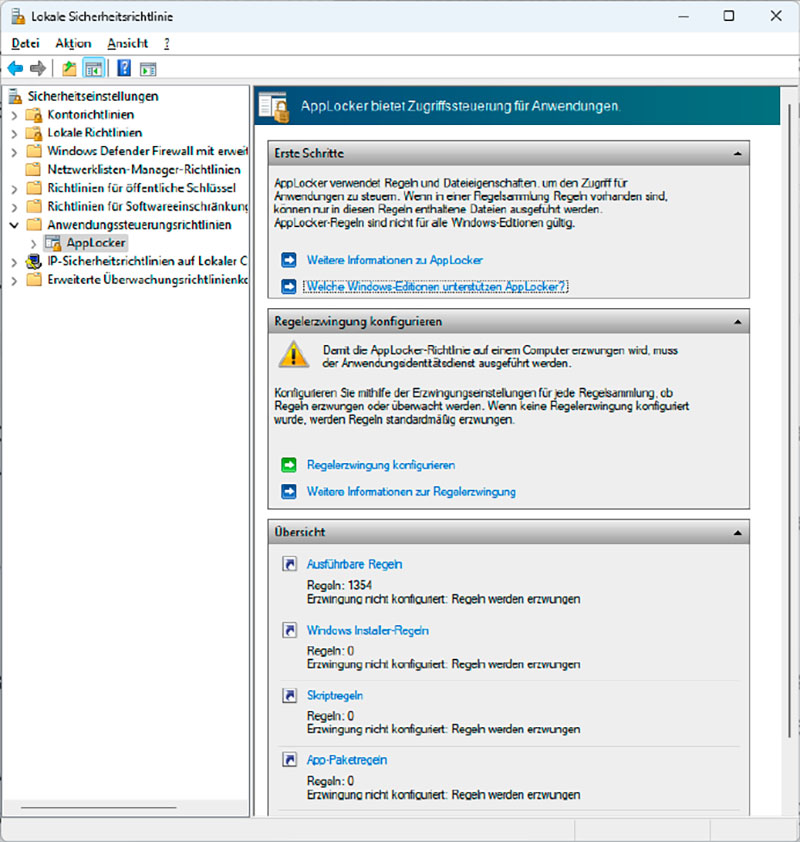Screen dimensions: 800x842
Task: Toggle the show/hide console tree icon
Action: [93, 68]
